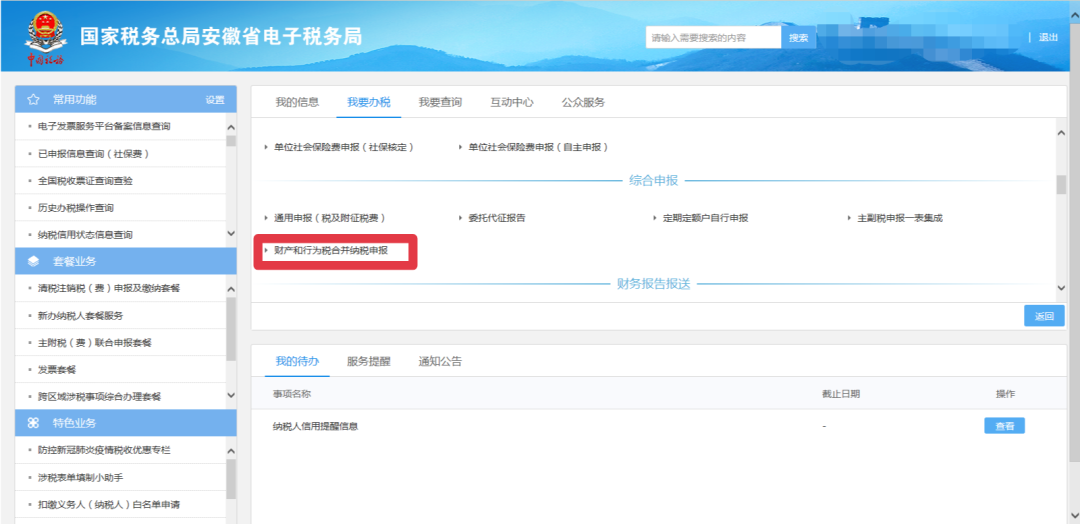Open 通用申报（税及附征税费）
Screen dimensions: 1080x524
[x=329, y=218]
